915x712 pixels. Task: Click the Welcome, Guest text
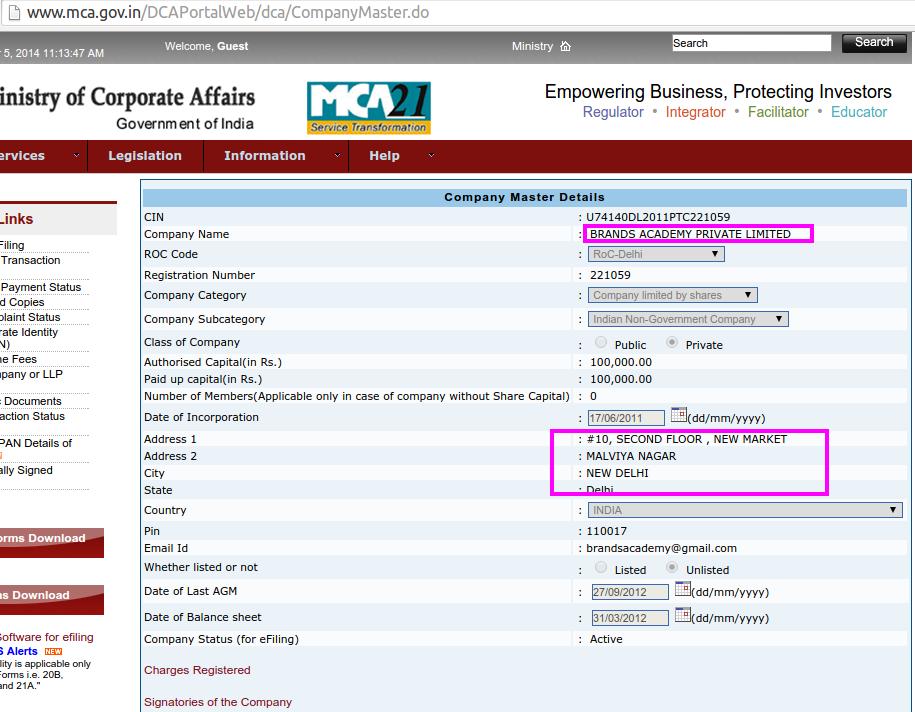coord(206,46)
